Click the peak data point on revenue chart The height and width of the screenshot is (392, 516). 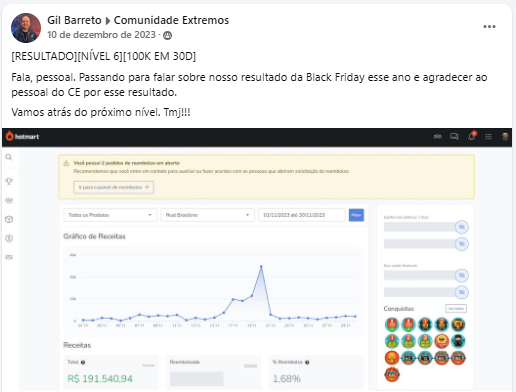pos(261,266)
